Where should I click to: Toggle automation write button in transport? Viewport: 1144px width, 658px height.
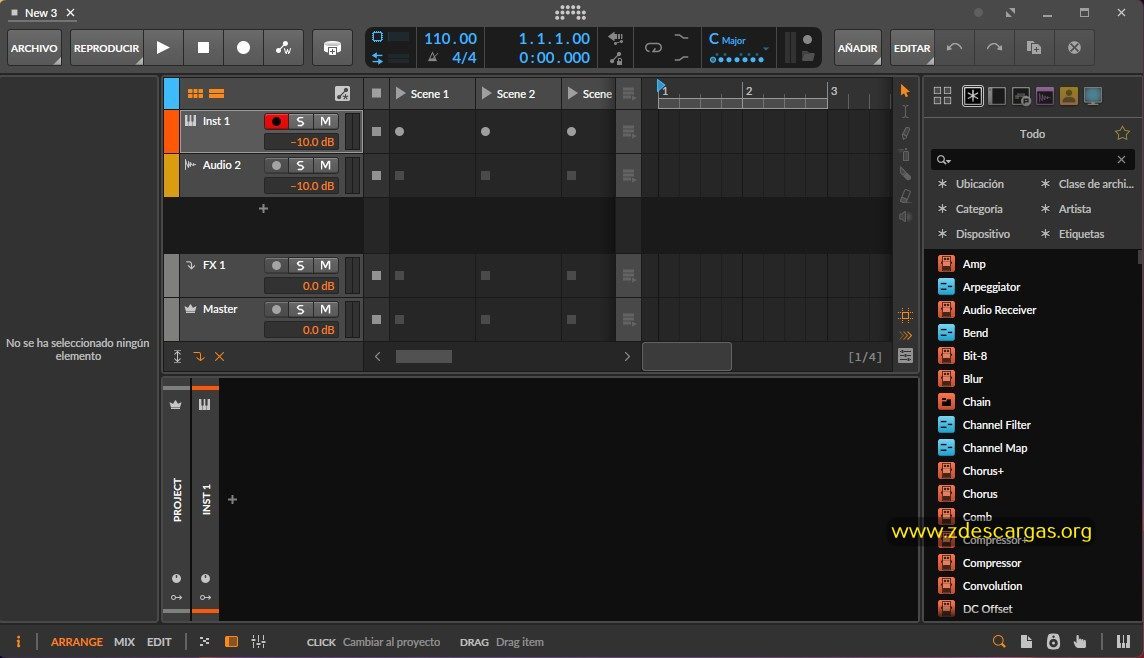[x=283, y=48]
